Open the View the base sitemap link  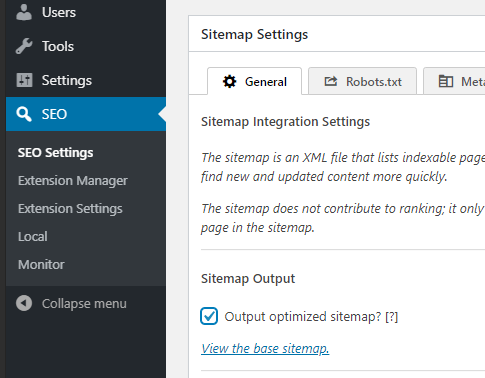(265, 349)
